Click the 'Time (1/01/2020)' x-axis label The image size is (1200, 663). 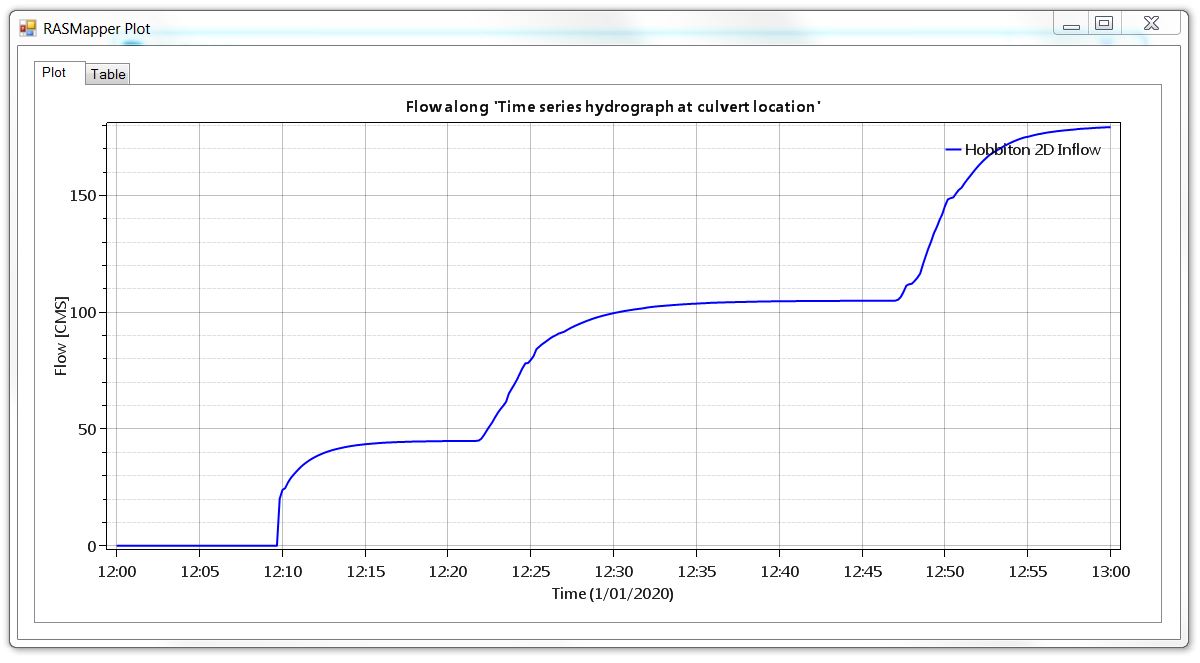[x=613, y=594]
